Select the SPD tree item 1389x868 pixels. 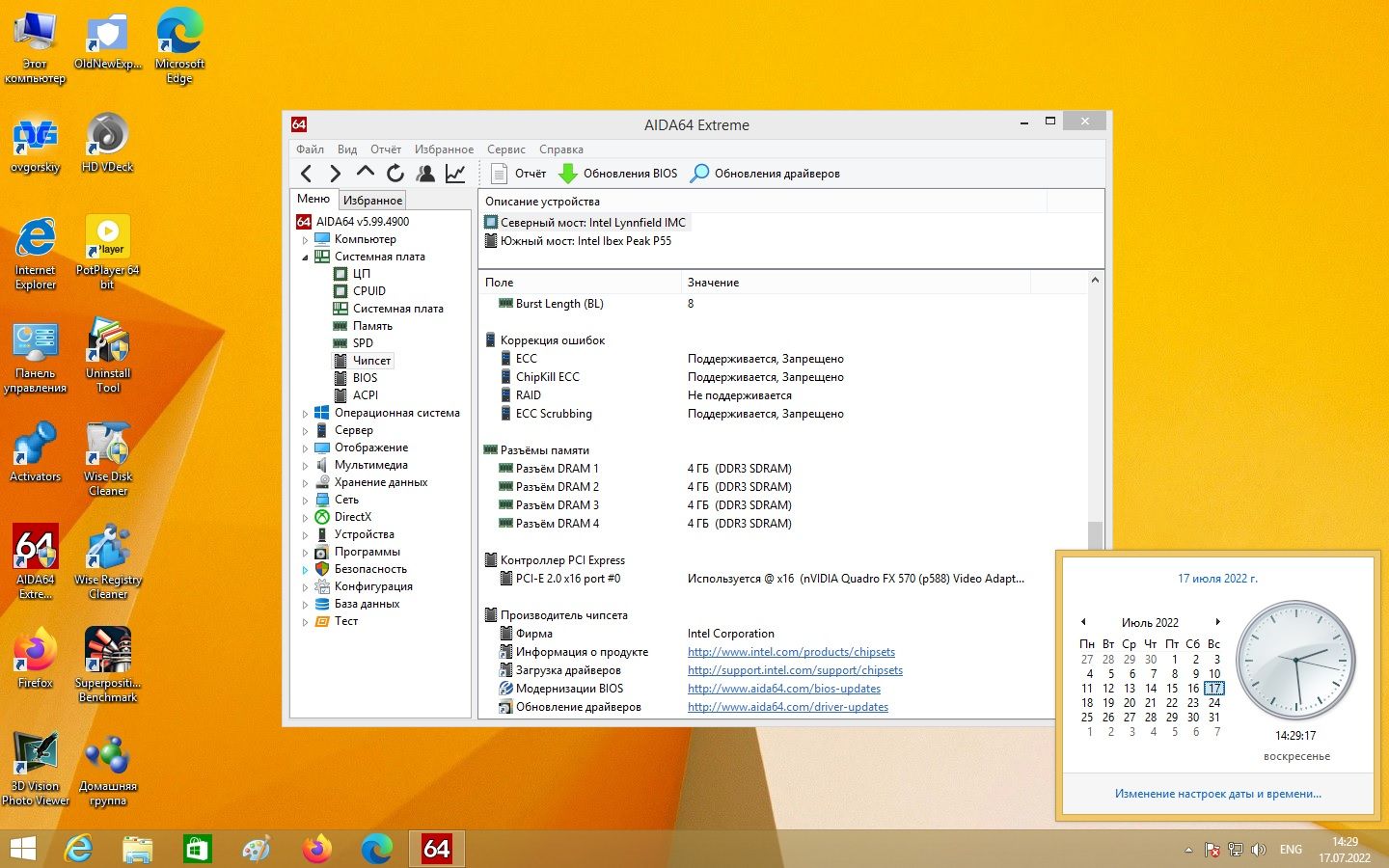coord(363,343)
